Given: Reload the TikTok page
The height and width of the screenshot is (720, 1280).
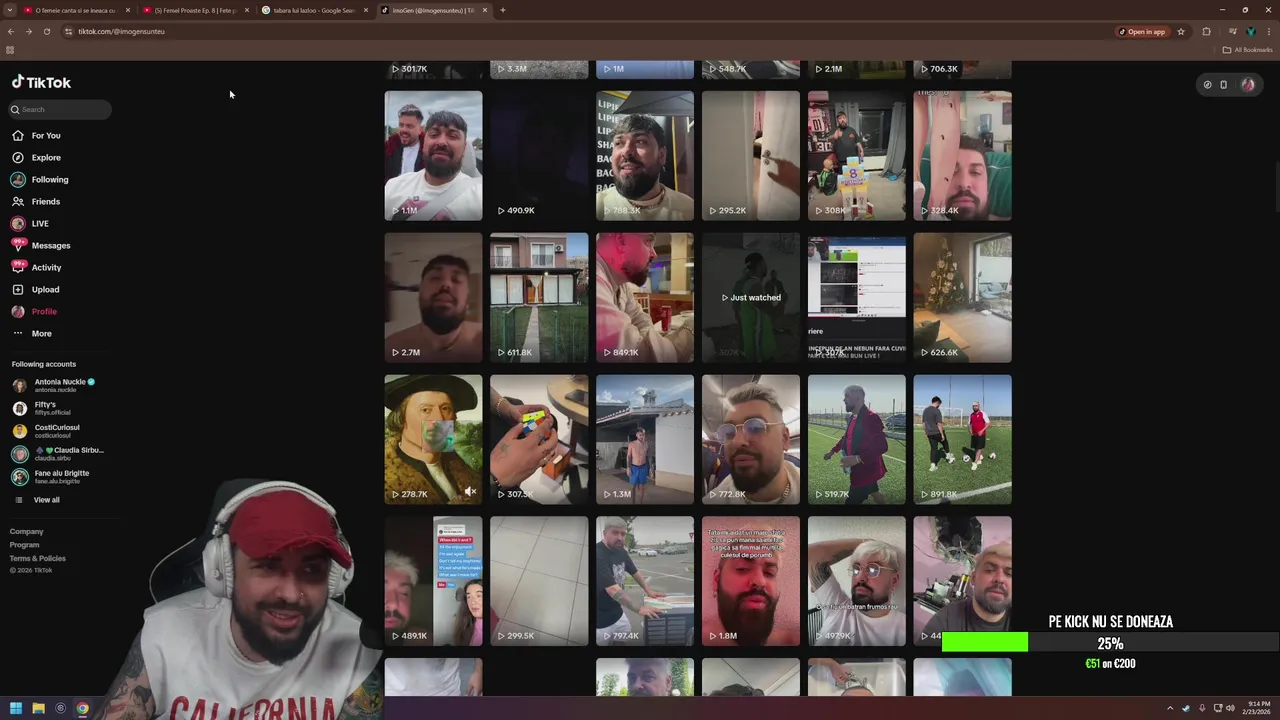Looking at the screenshot, I should [x=47, y=31].
